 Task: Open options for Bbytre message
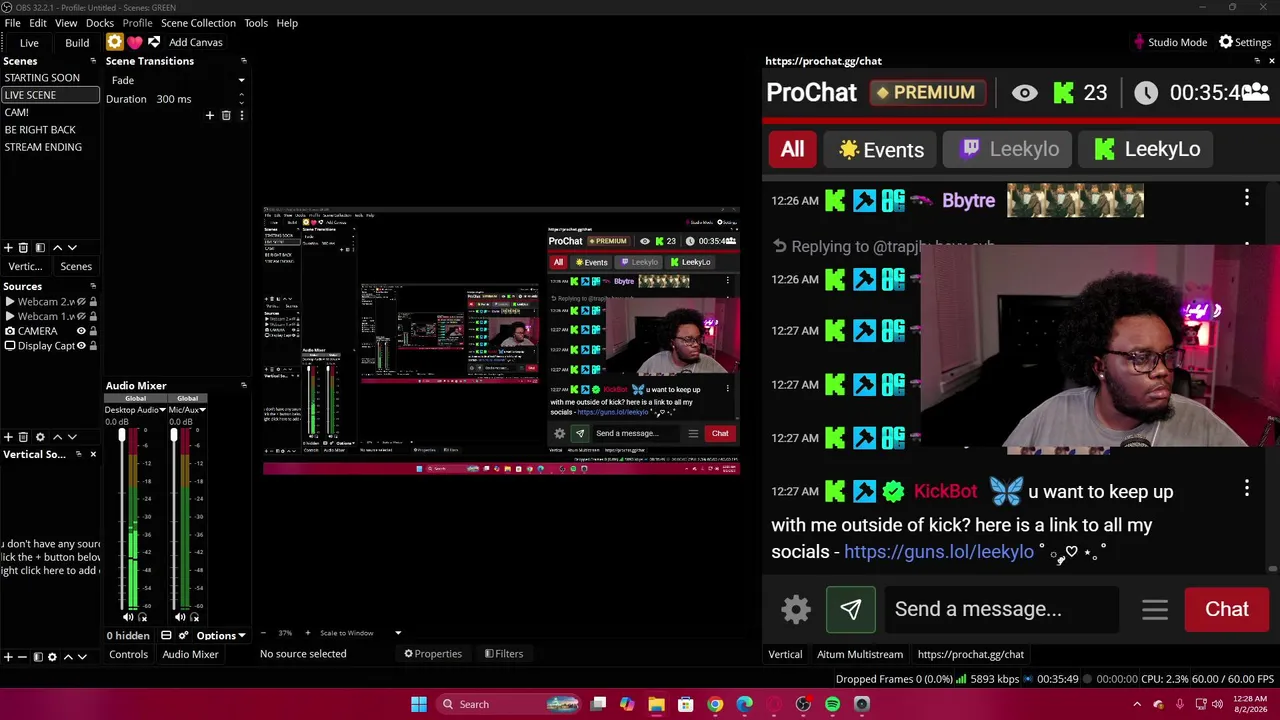(1247, 198)
